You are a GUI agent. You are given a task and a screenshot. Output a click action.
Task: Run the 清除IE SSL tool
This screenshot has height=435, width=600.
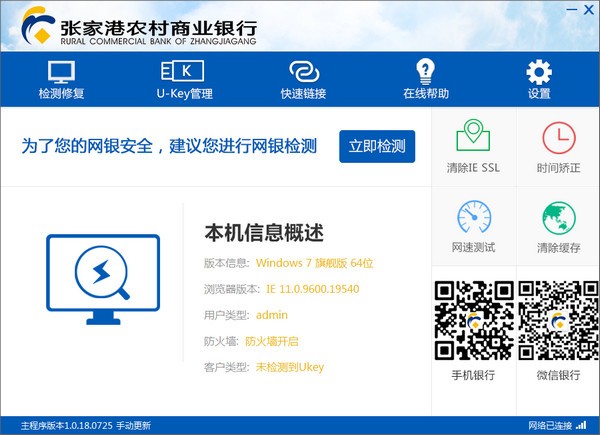(x=473, y=146)
